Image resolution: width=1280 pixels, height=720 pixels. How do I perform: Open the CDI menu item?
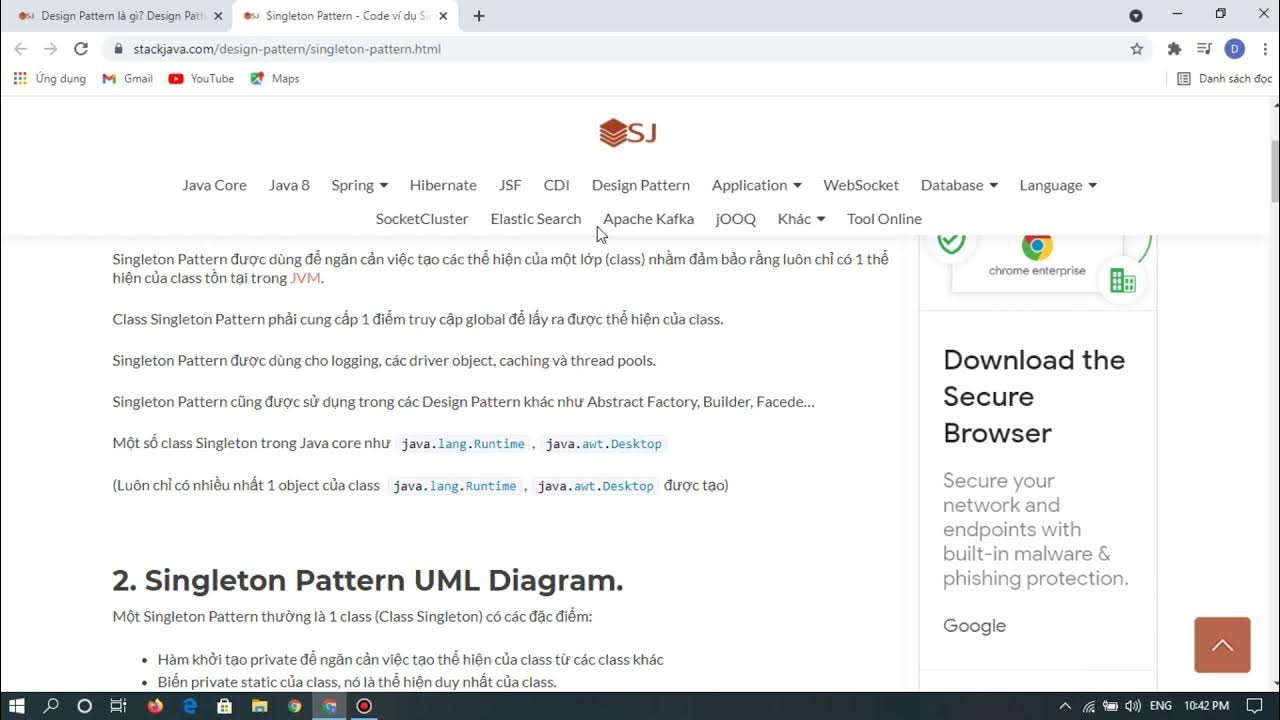tap(556, 185)
